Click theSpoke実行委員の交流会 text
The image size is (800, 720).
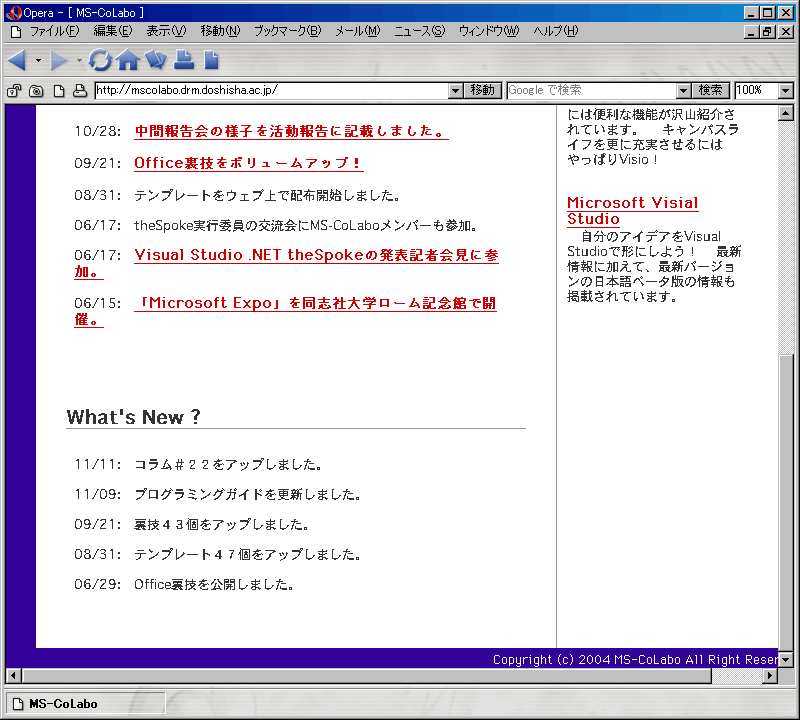[305, 226]
